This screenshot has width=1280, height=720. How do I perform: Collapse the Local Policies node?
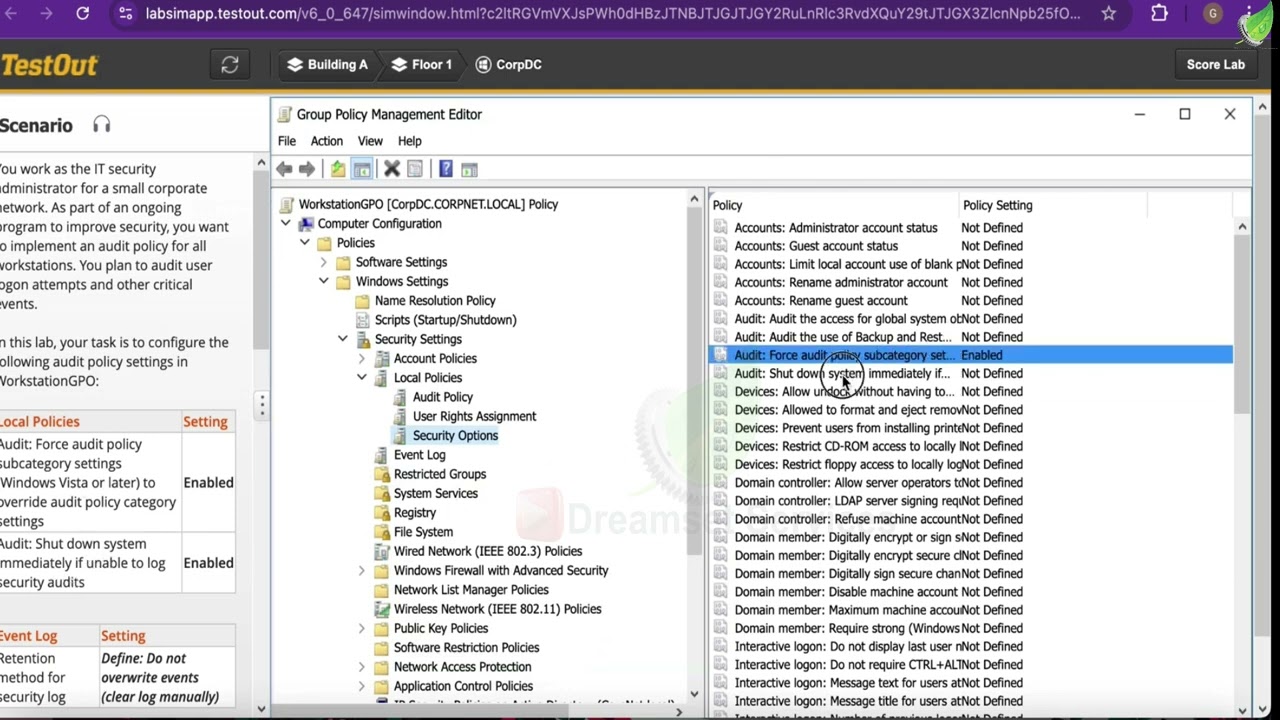361,377
